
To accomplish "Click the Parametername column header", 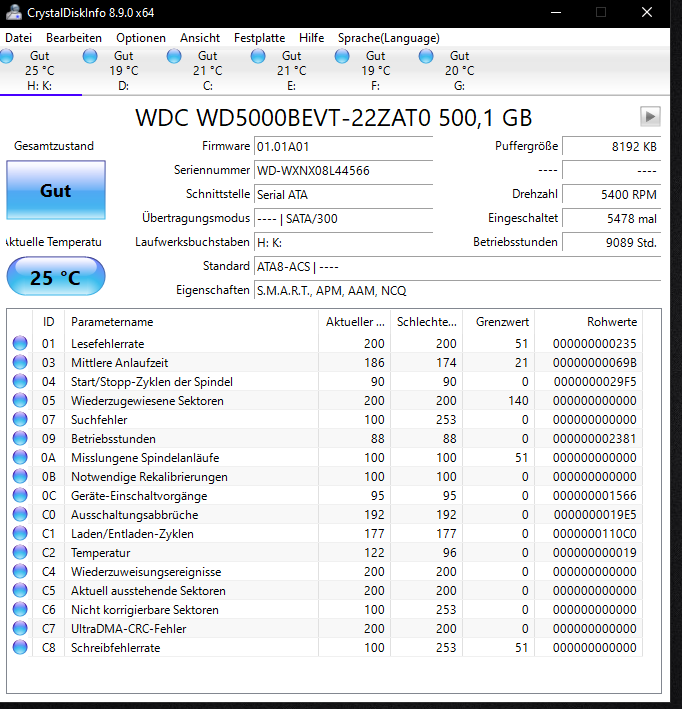I will coord(191,322).
